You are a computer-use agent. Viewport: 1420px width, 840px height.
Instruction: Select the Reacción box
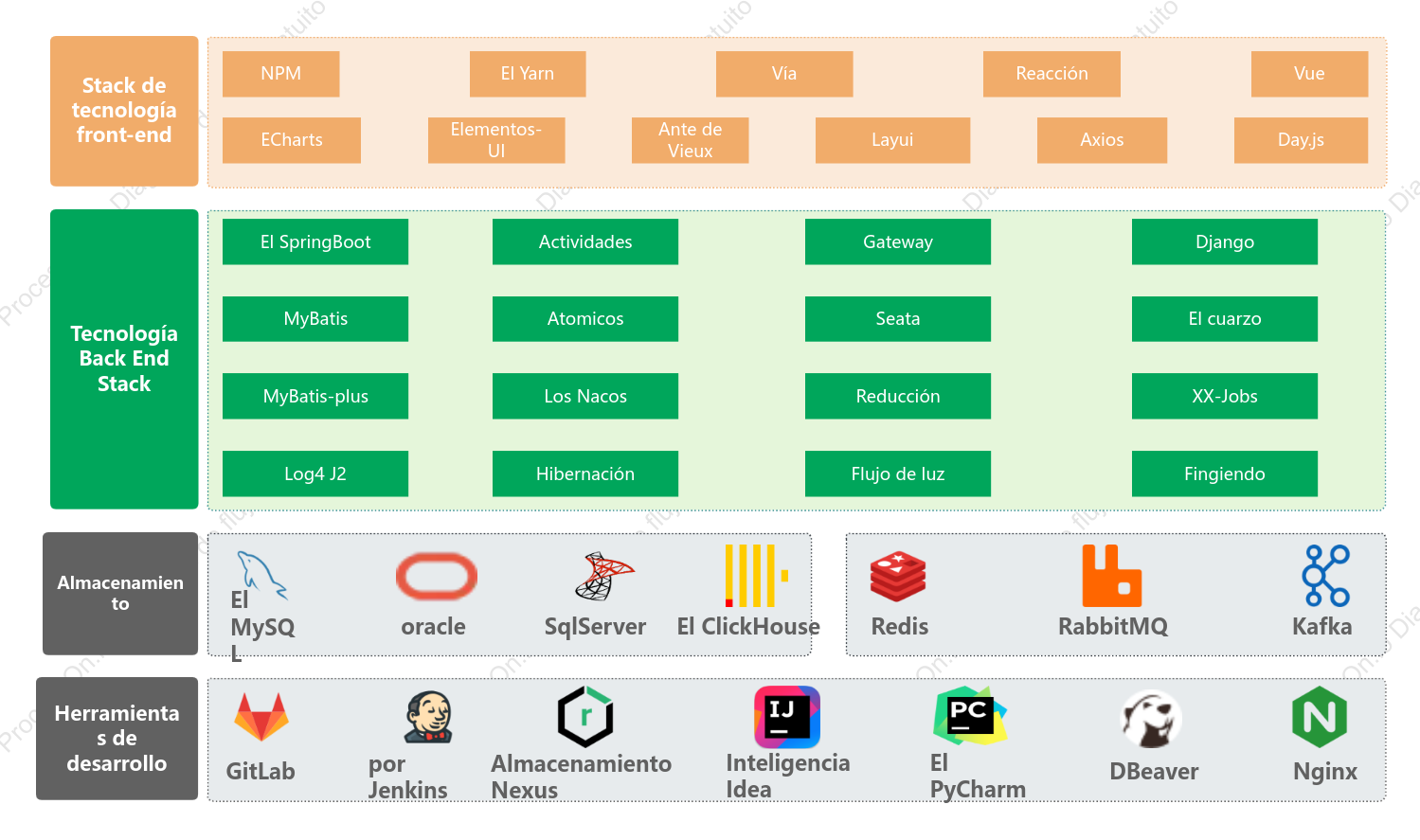tap(1052, 74)
